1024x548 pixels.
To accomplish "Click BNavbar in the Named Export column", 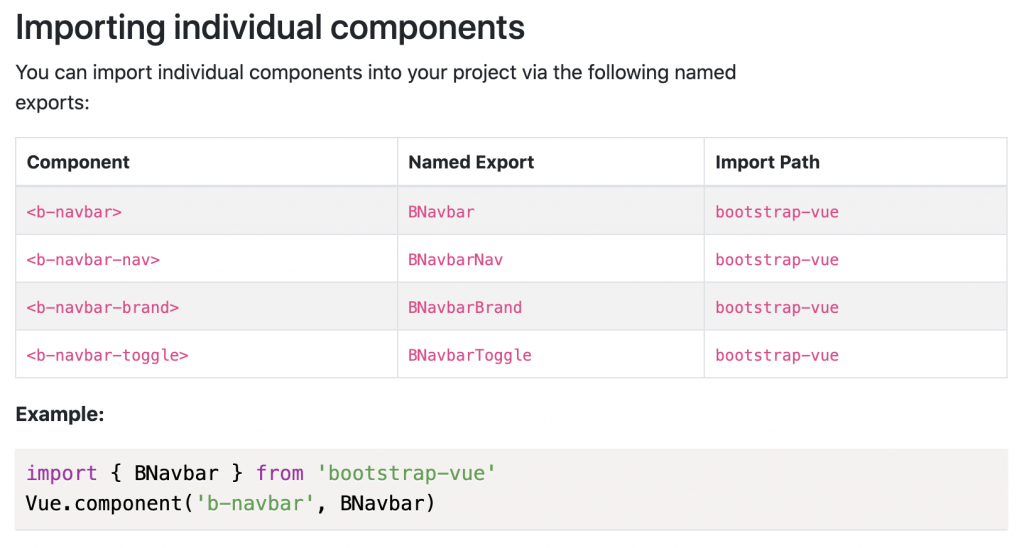I will coord(441,212).
